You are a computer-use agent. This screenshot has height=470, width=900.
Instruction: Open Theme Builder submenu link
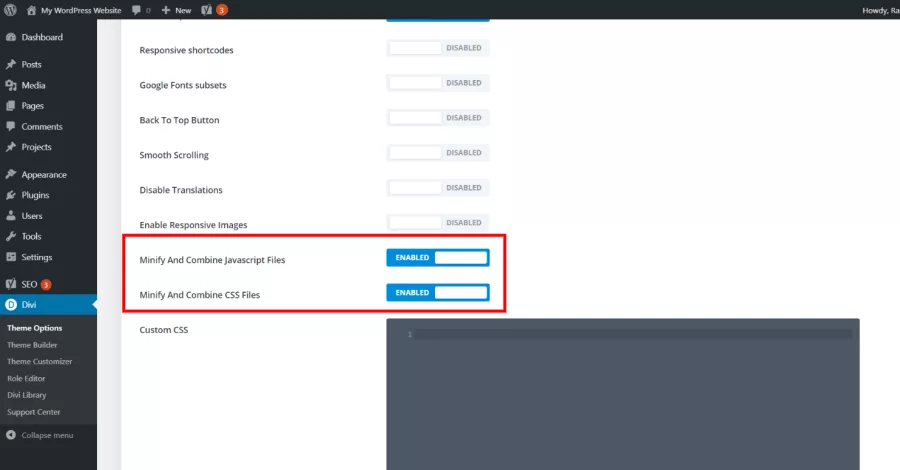tap(32, 345)
